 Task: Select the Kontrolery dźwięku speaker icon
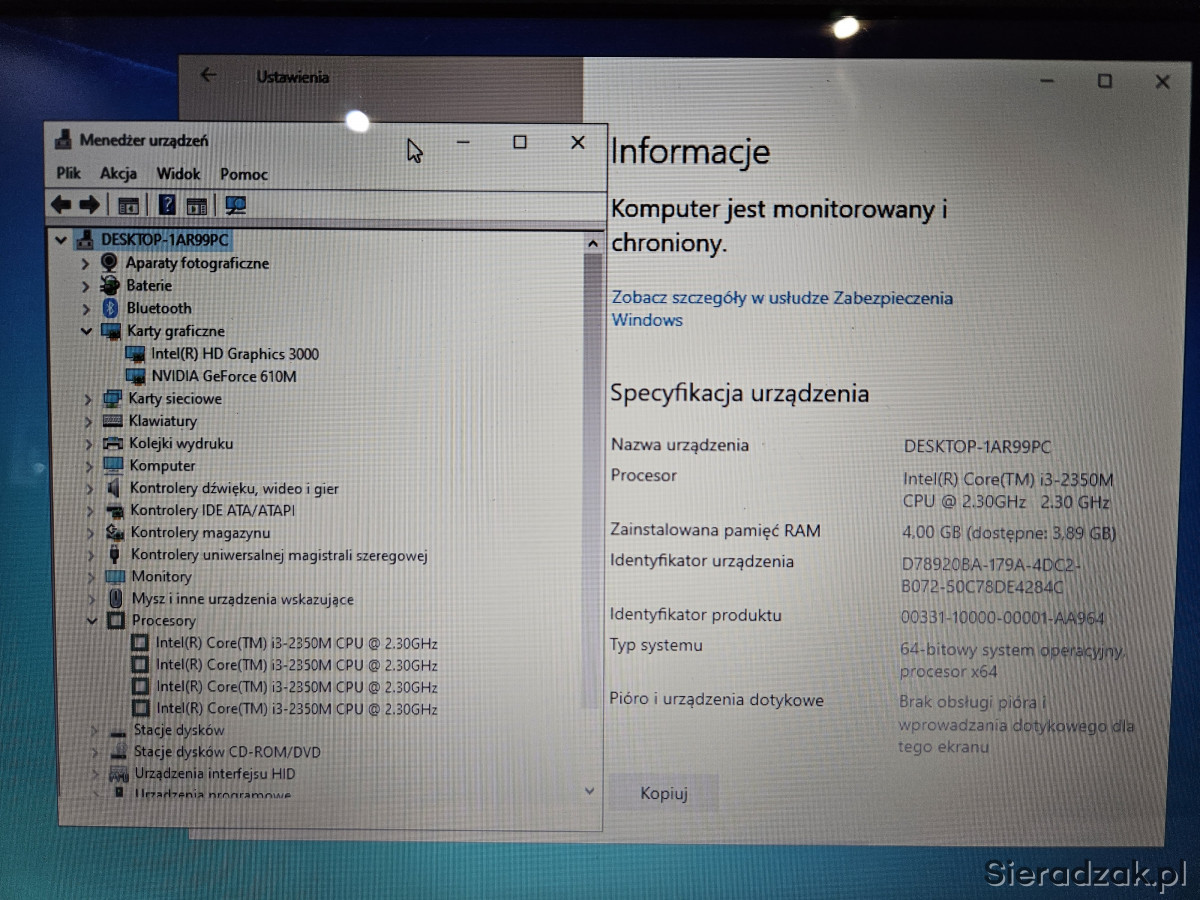coord(114,489)
